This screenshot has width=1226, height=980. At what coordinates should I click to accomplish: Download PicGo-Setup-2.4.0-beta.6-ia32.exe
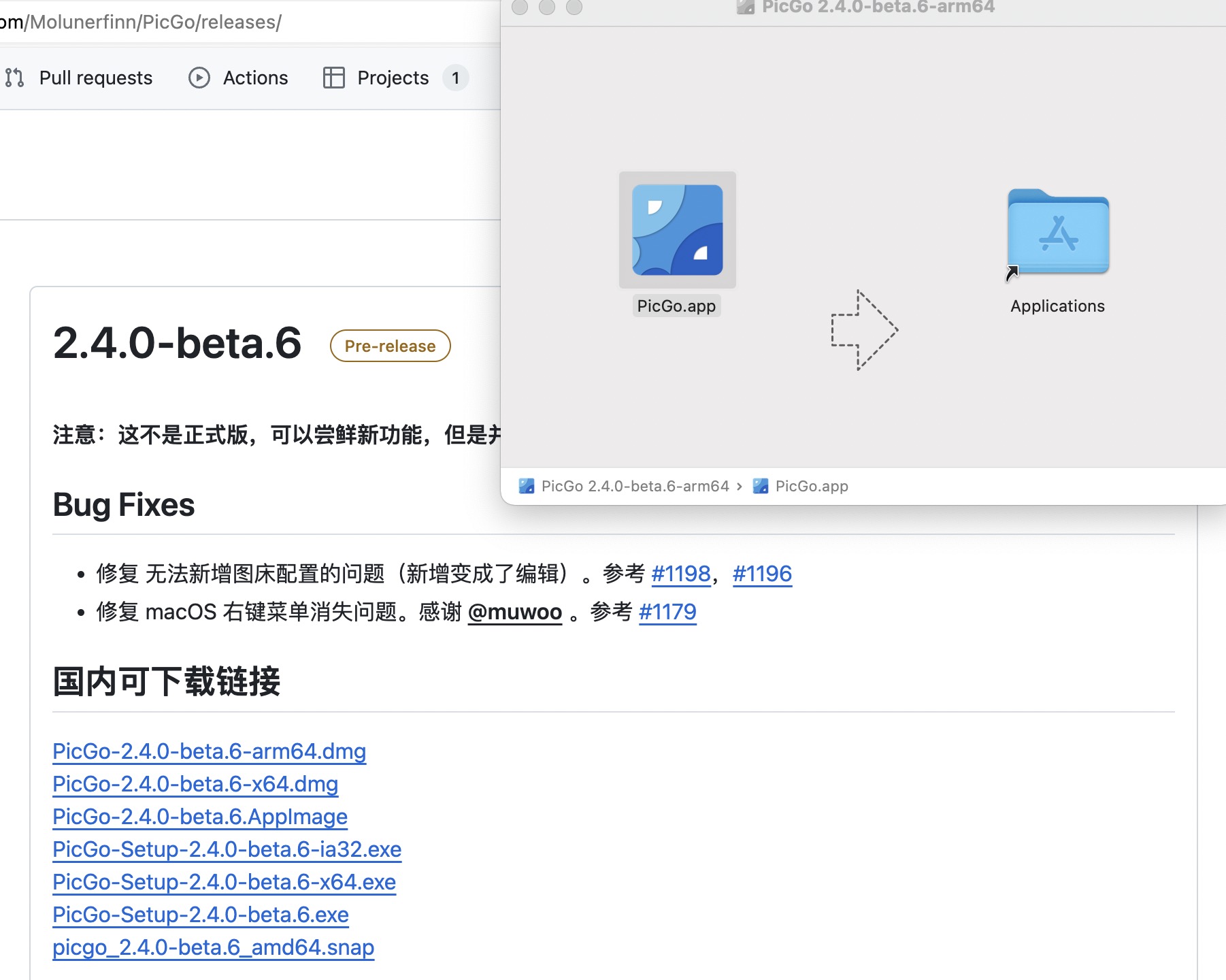pos(227,849)
